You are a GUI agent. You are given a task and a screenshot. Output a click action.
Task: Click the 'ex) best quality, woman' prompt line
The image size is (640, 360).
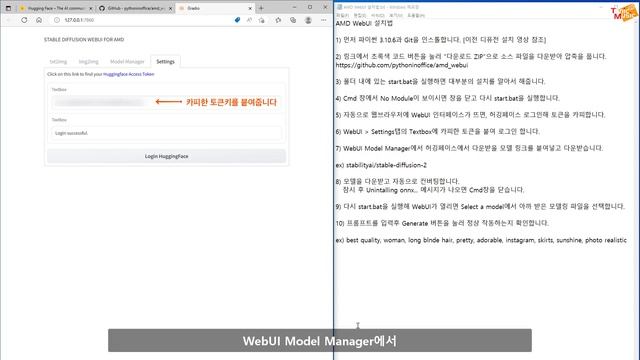click(x=481, y=240)
